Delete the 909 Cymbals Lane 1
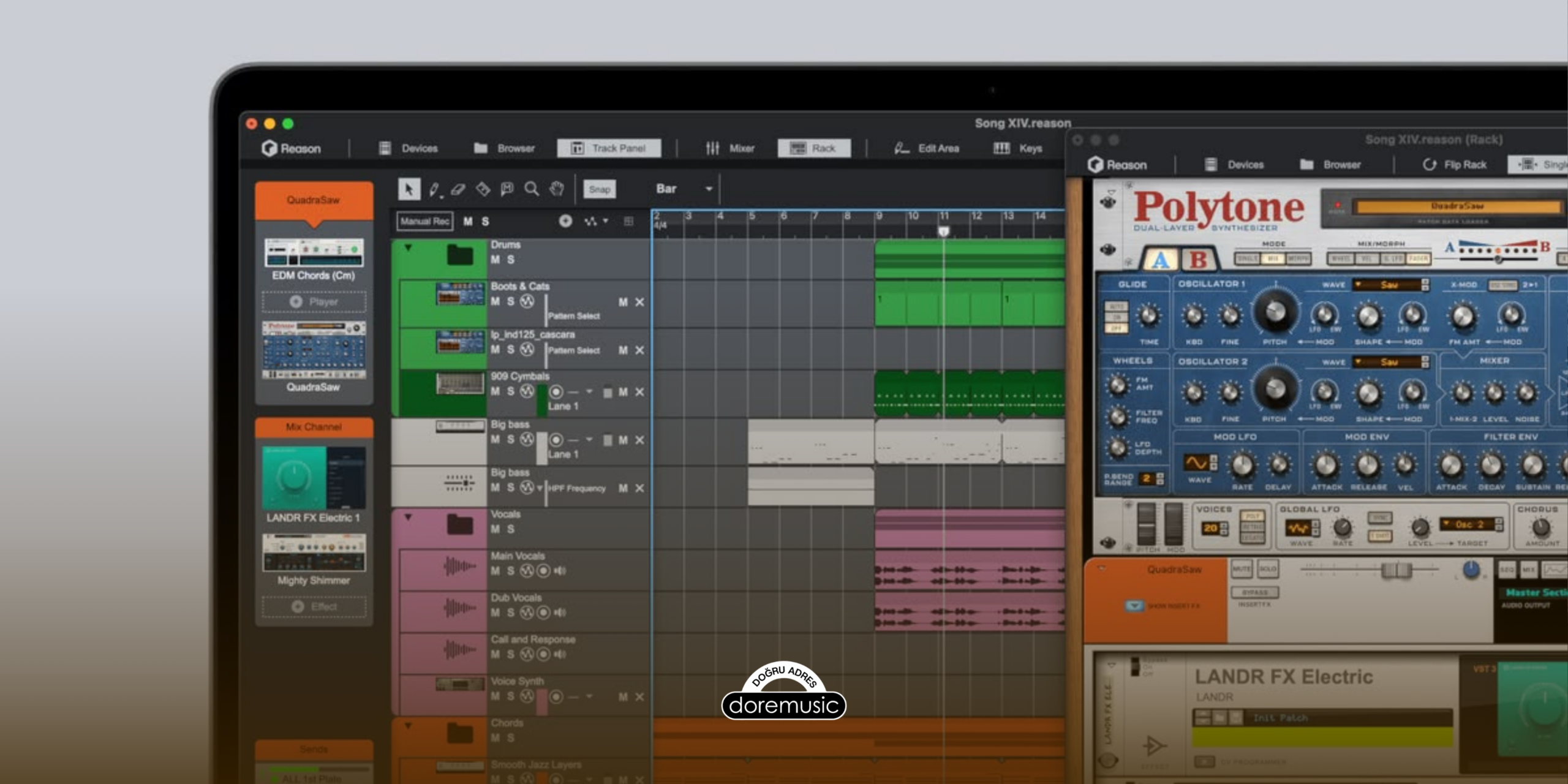The width and height of the screenshot is (1568, 784). (639, 392)
